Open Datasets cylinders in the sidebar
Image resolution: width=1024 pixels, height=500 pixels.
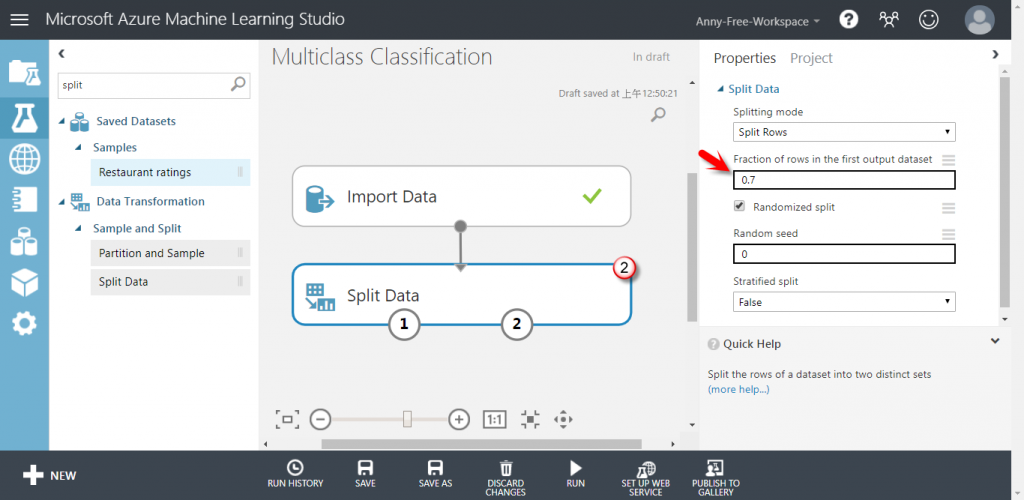[24, 242]
